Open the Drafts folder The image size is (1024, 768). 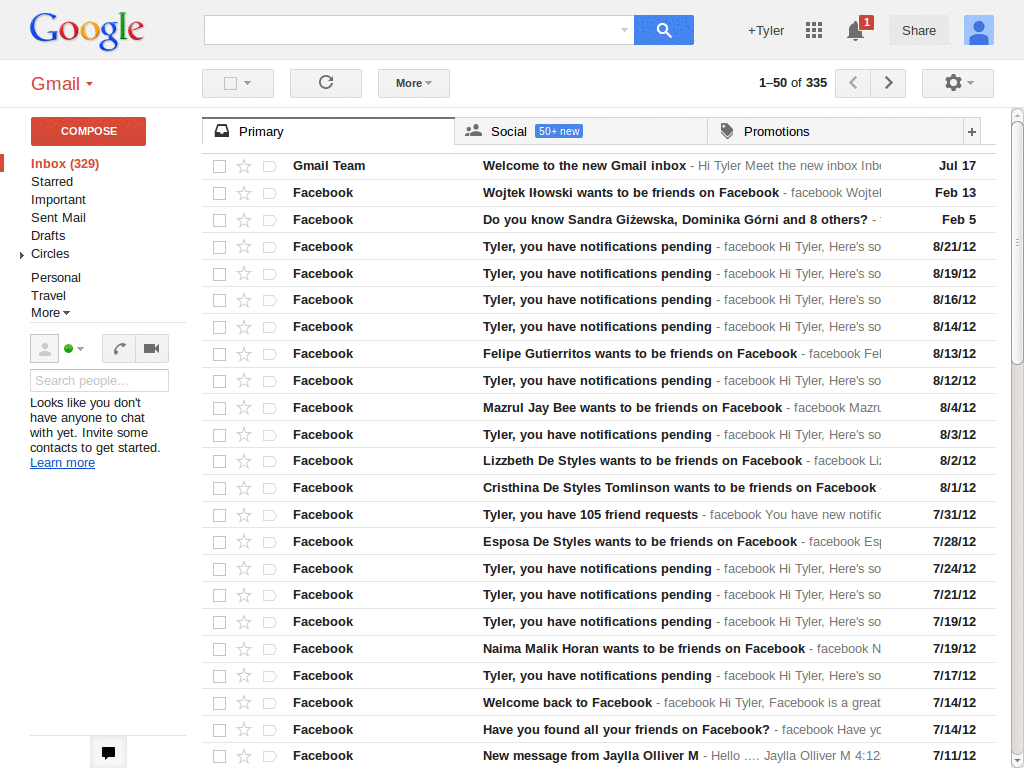pos(48,236)
